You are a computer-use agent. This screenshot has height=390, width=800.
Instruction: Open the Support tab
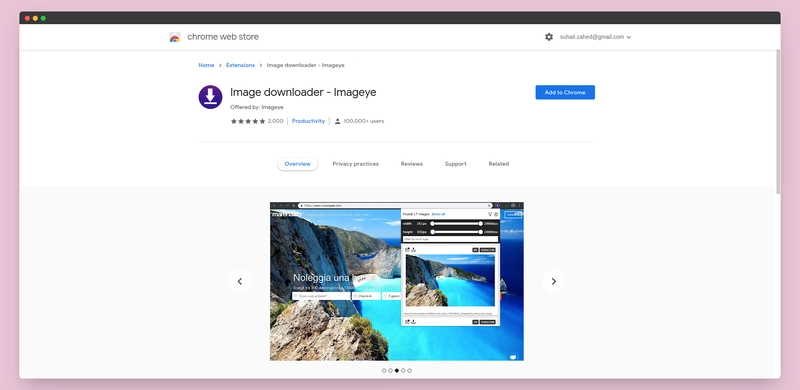click(x=456, y=164)
